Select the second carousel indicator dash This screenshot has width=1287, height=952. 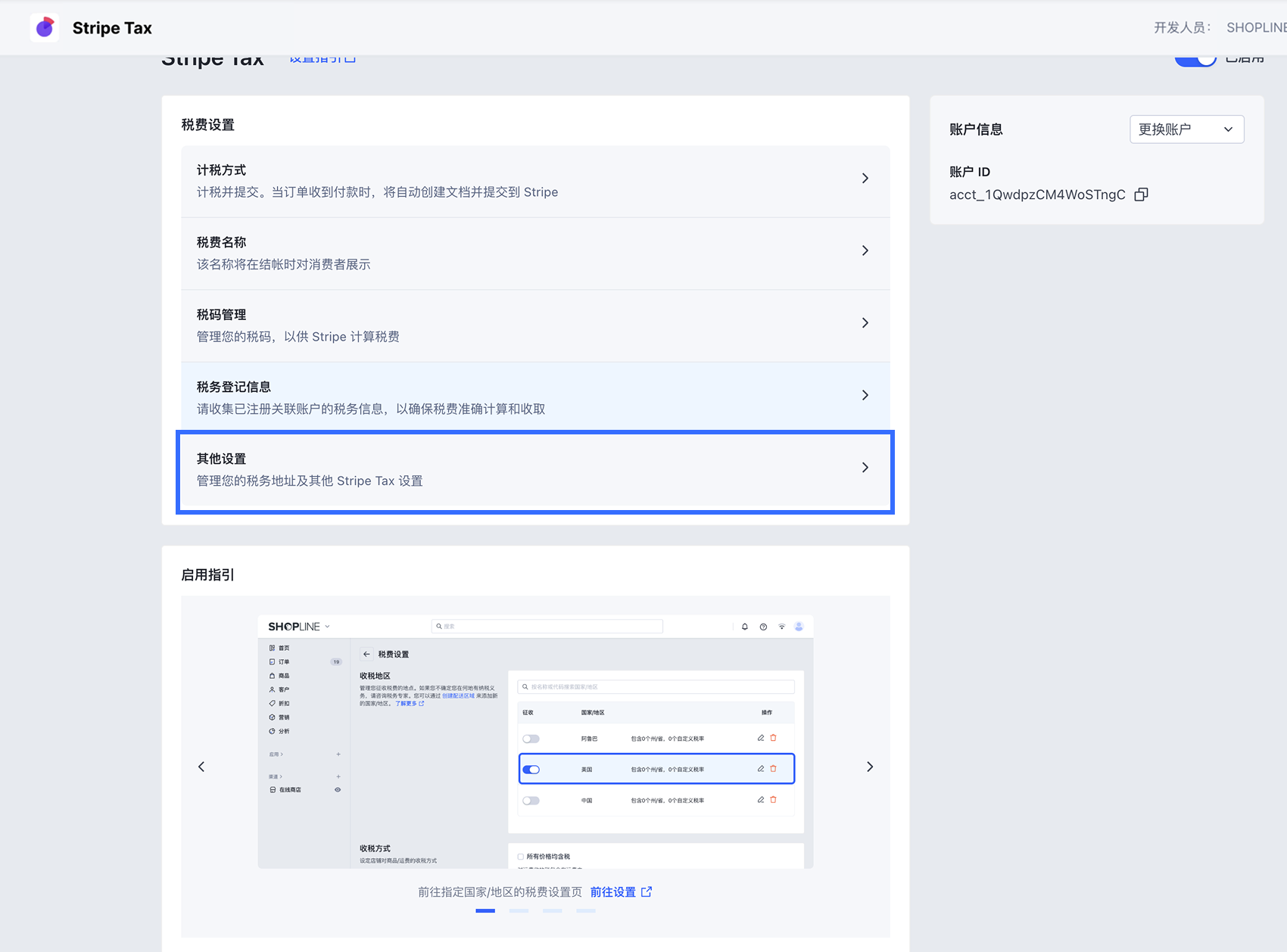[x=519, y=910]
